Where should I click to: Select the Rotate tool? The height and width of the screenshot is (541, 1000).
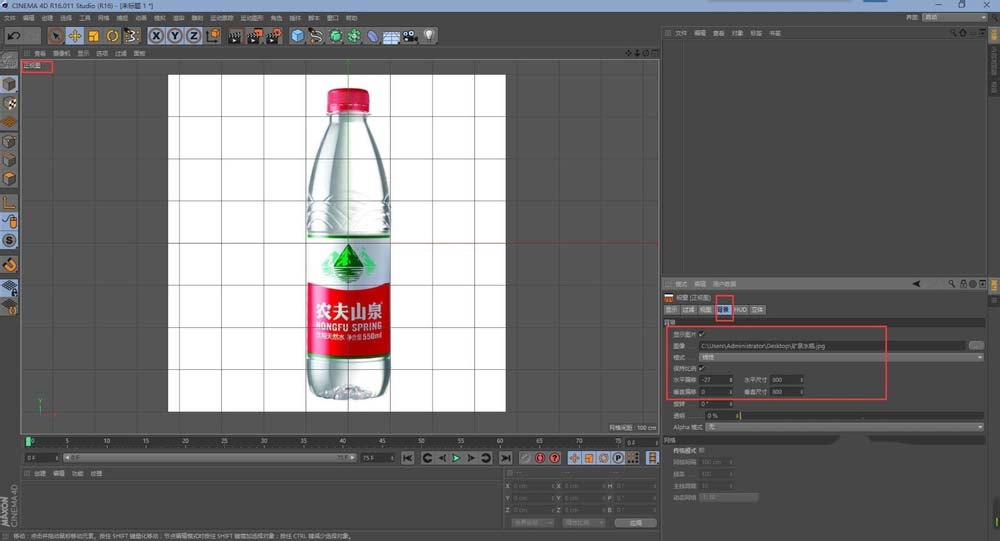112,36
